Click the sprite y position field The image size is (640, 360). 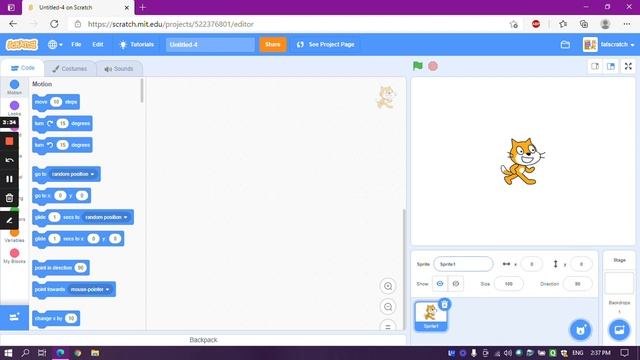581,264
